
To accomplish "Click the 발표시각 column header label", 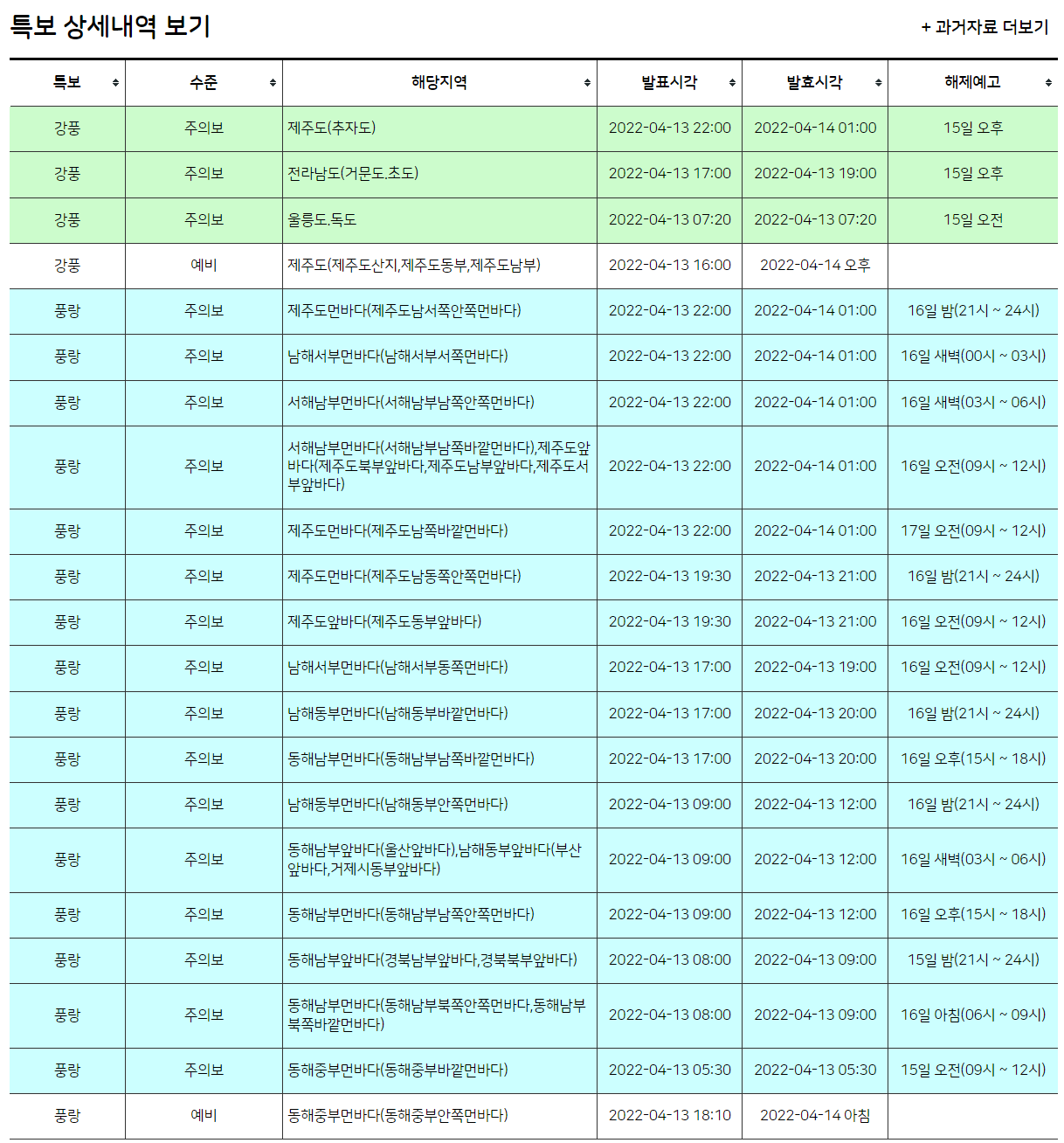I will (x=669, y=82).
